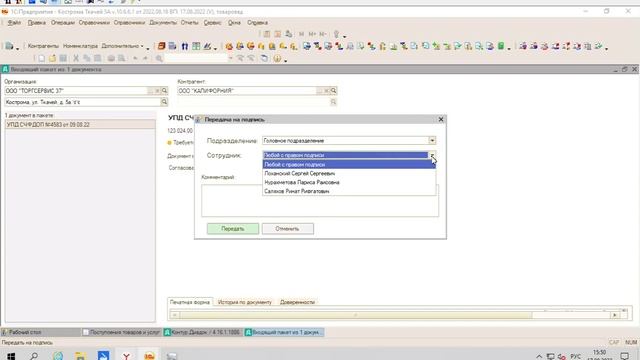Select employee Салахов in the list

pyautogui.click(x=349, y=191)
